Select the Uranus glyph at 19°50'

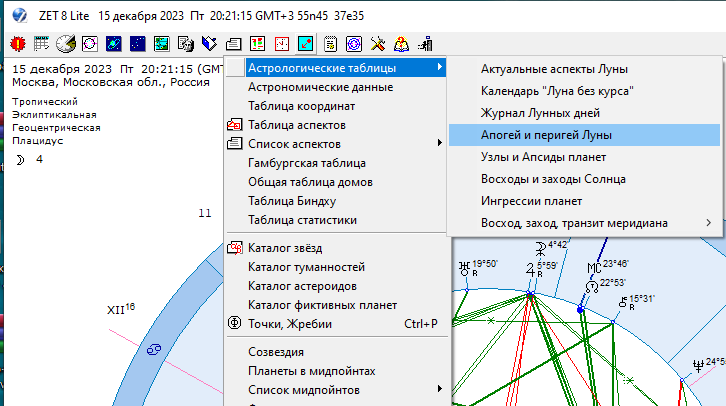464,269
